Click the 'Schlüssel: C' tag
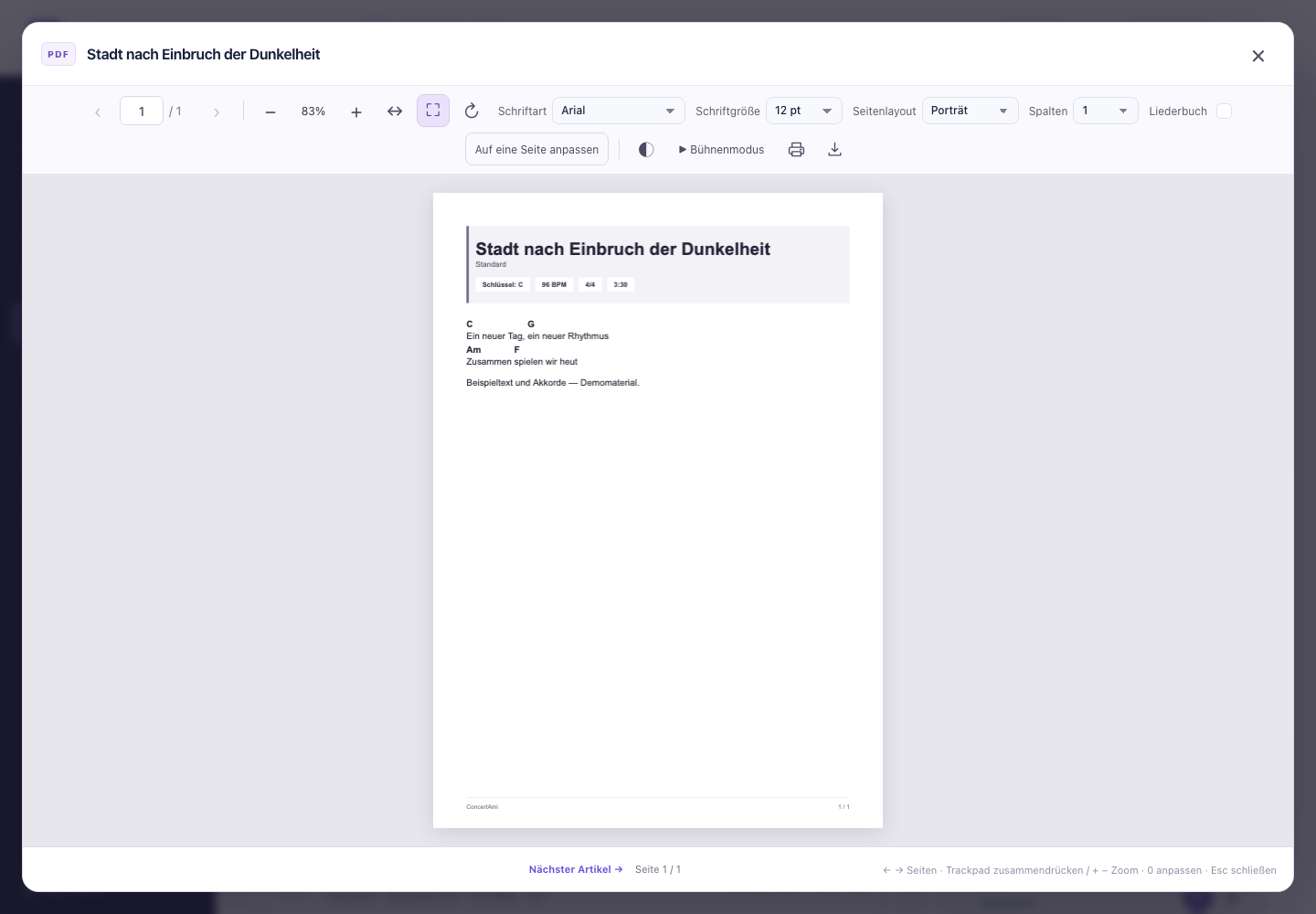The width and height of the screenshot is (1316, 914). coord(503,284)
